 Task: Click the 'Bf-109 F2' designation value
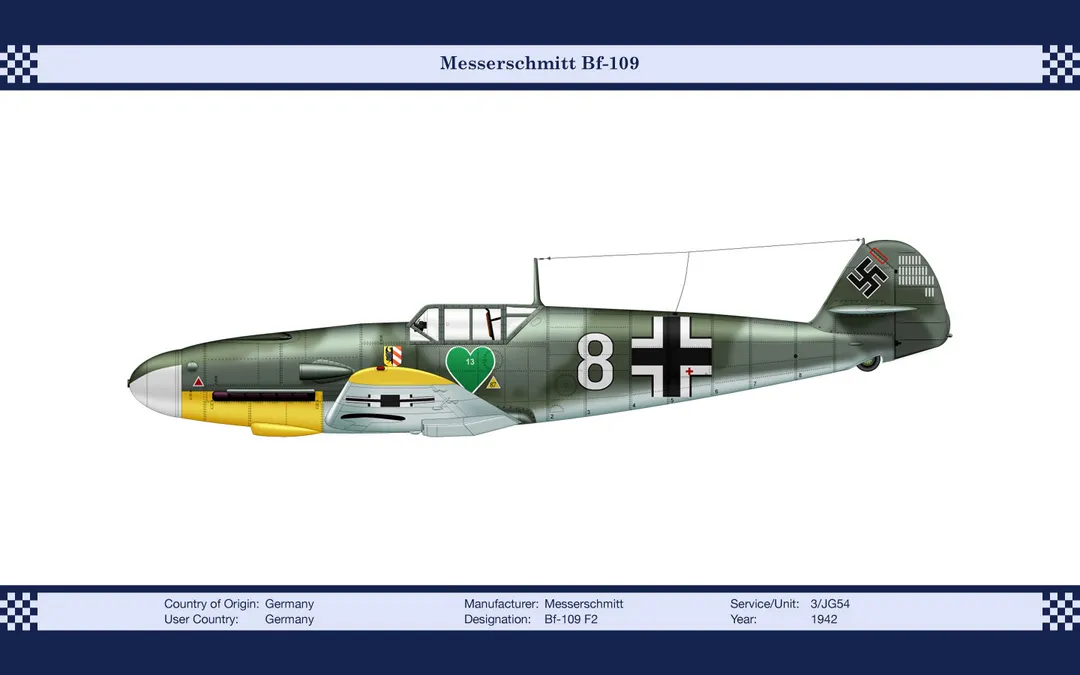(x=571, y=619)
